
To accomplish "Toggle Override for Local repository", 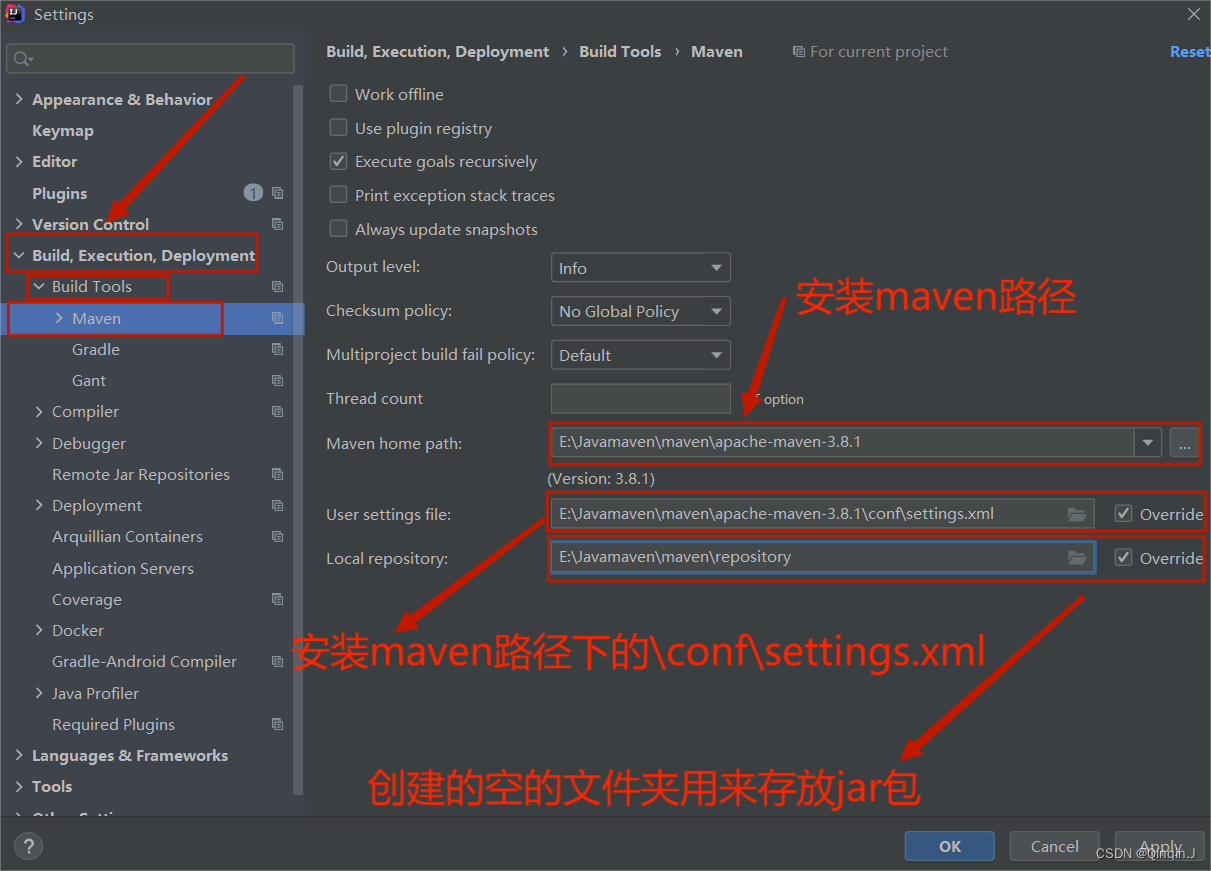I will coord(1124,558).
